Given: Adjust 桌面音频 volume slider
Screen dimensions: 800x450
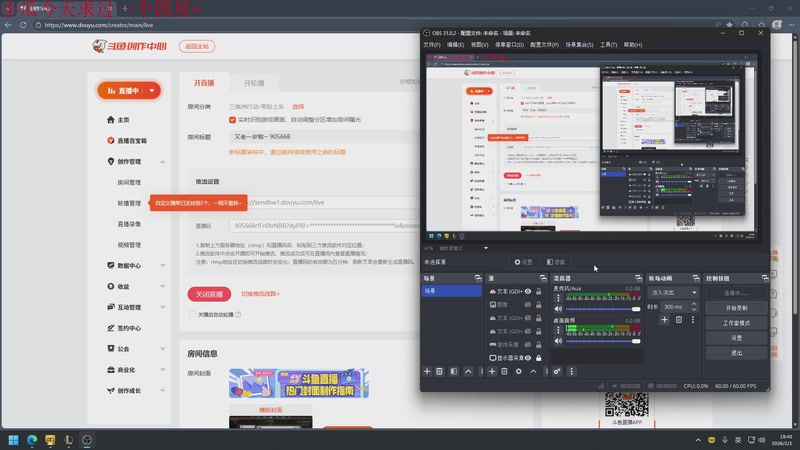Looking at the screenshot, I should [603, 341].
